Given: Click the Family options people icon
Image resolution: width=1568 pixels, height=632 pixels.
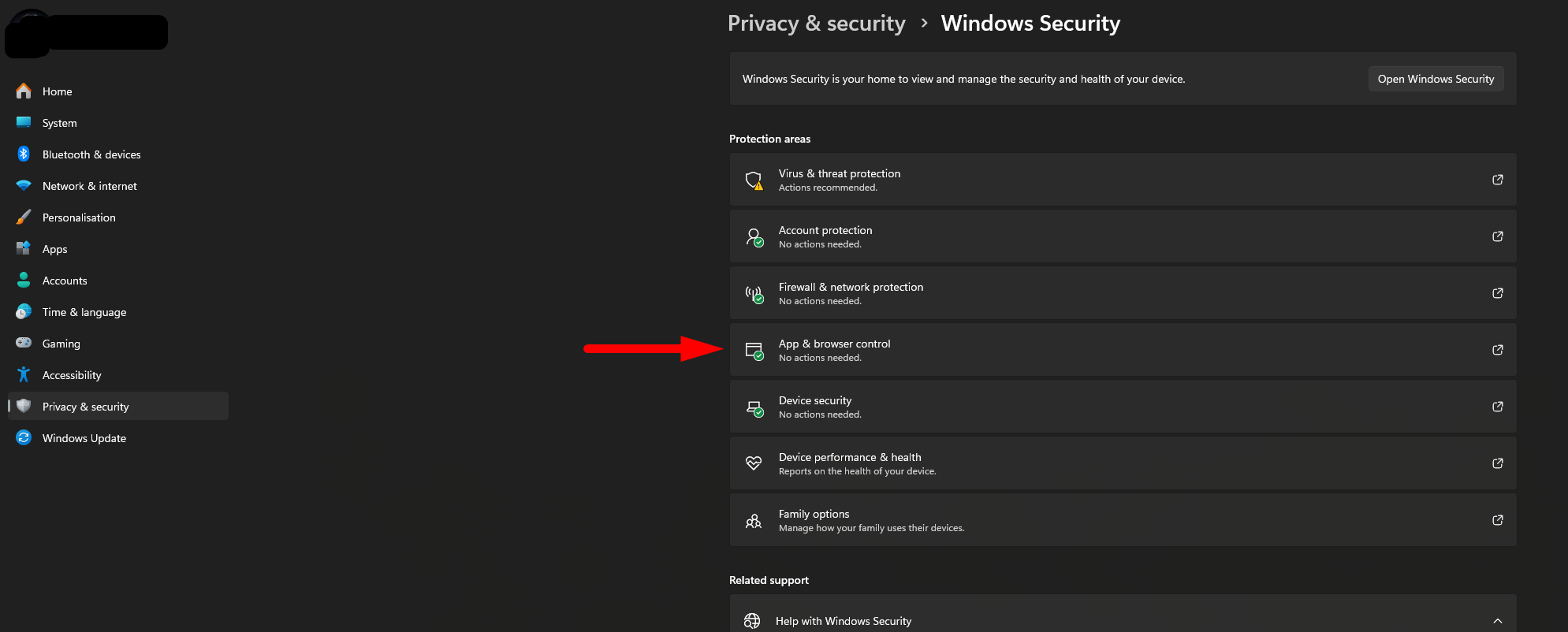Looking at the screenshot, I should (754, 520).
